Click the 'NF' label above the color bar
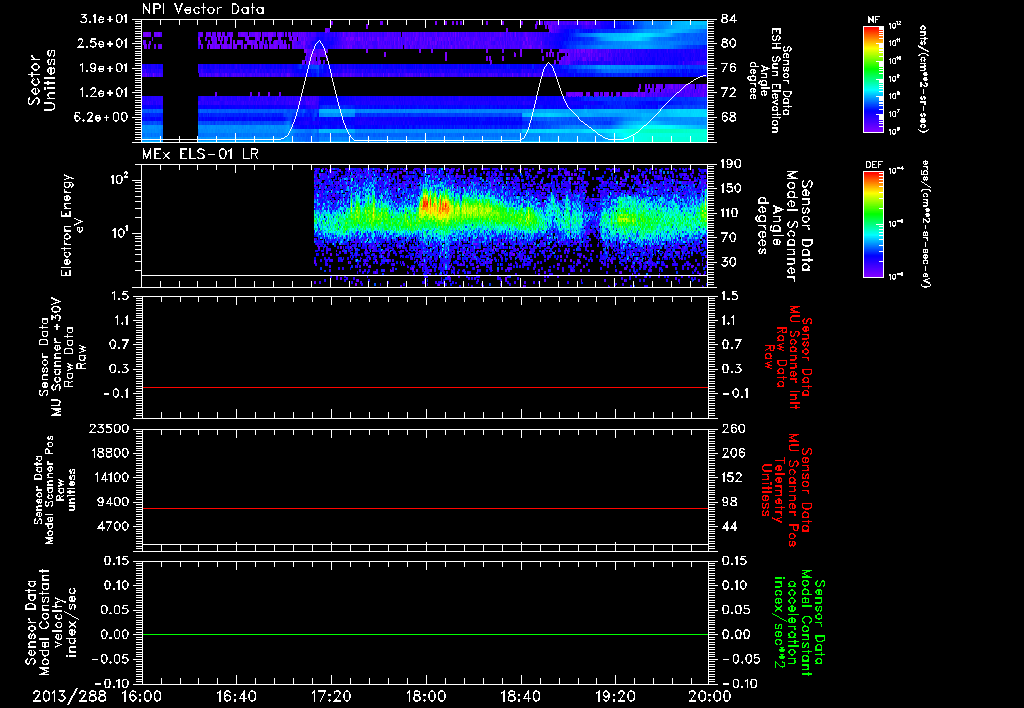The image size is (1024, 708). [874, 20]
